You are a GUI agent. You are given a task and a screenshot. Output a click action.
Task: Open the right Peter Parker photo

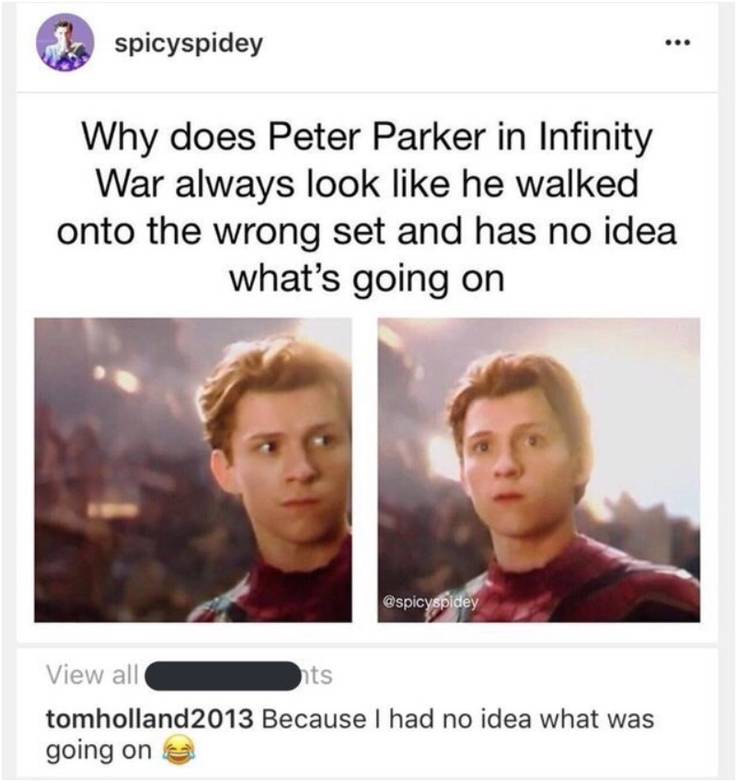point(539,470)
